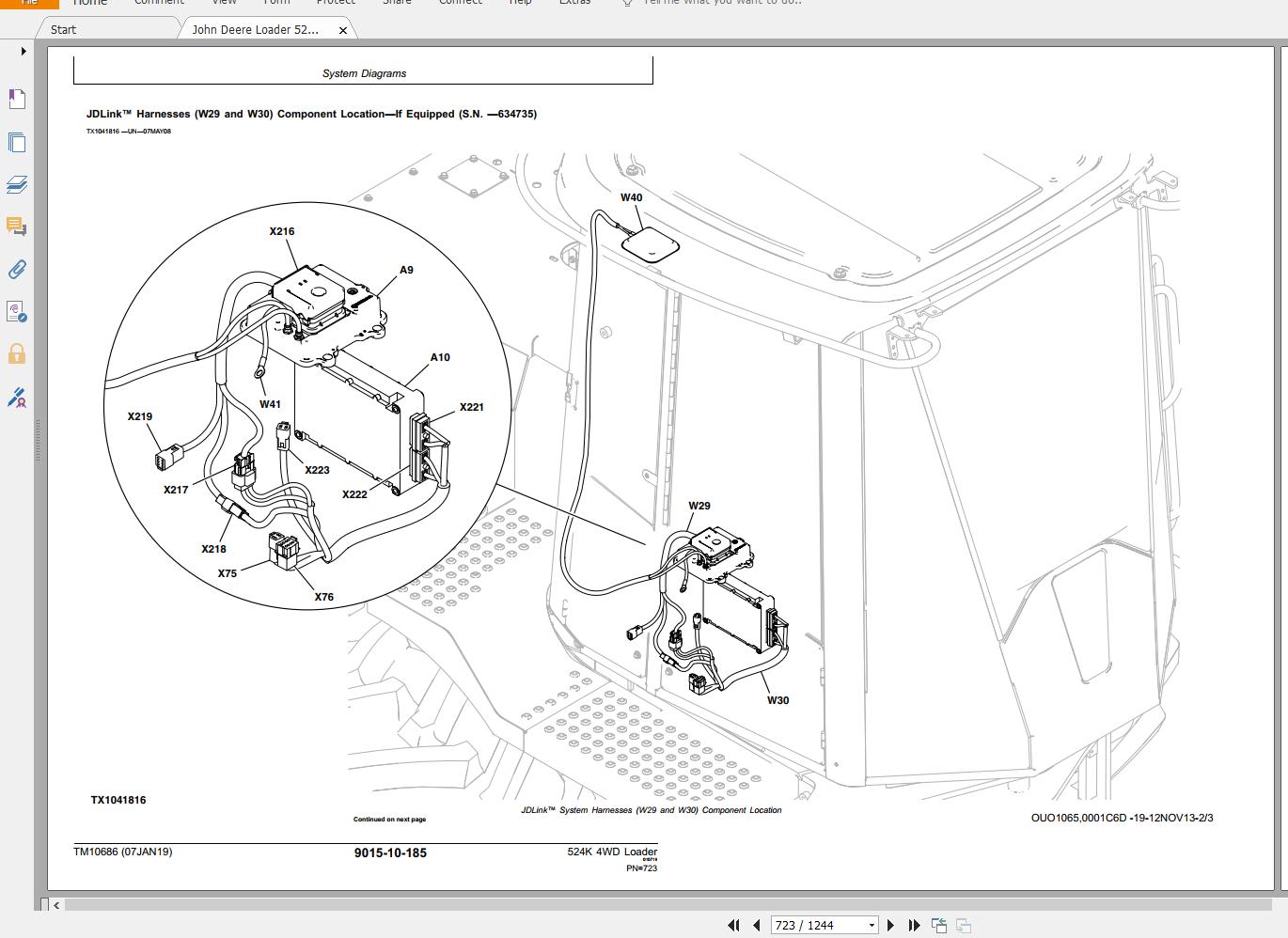Click the next view icon
Screen dimensions: 1288x938
963,926
